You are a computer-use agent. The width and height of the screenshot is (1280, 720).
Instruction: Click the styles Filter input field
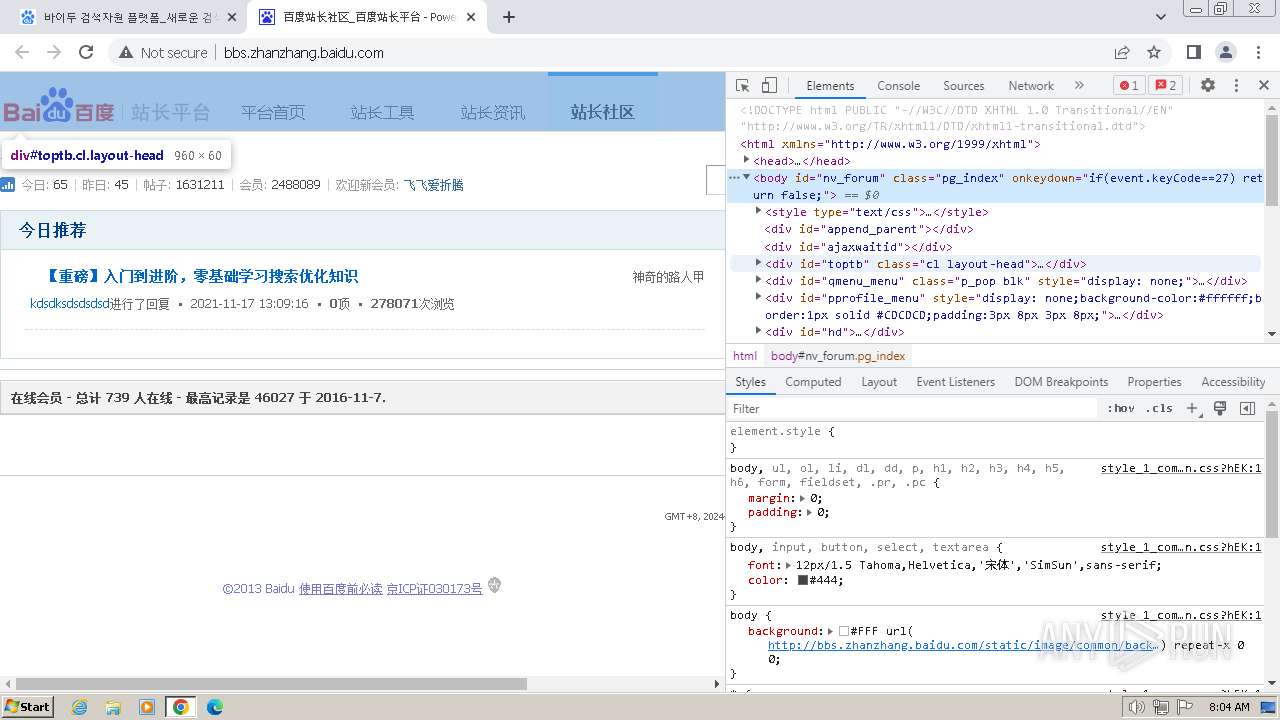tap(913, 408)
